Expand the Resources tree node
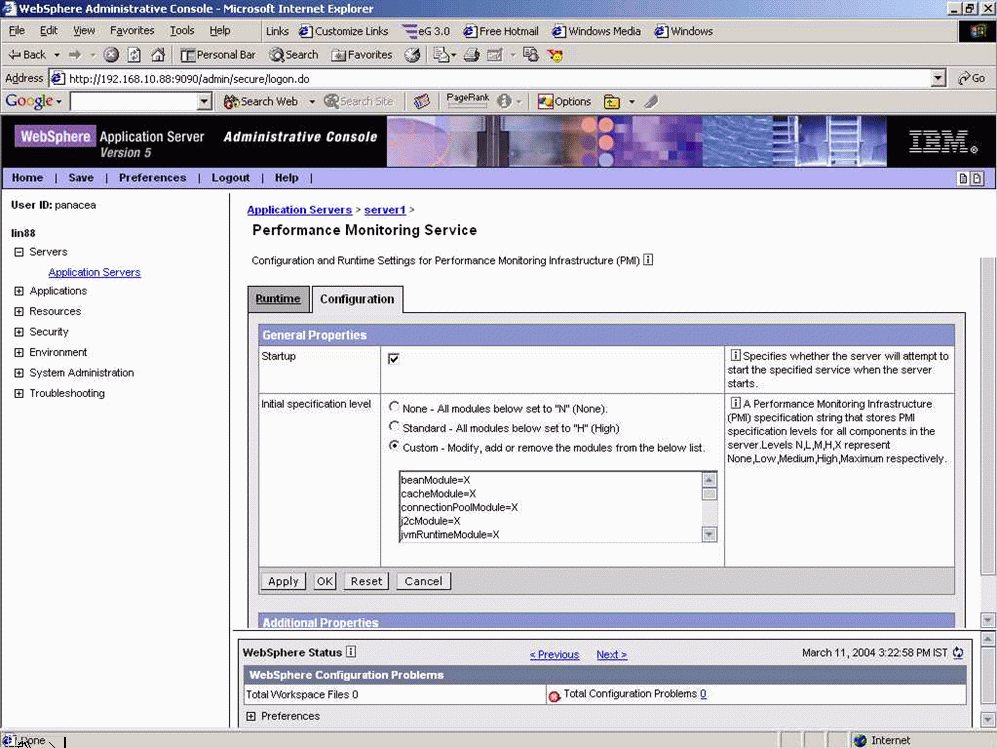This screenshot has width=997, height=748. click(19, 311)
